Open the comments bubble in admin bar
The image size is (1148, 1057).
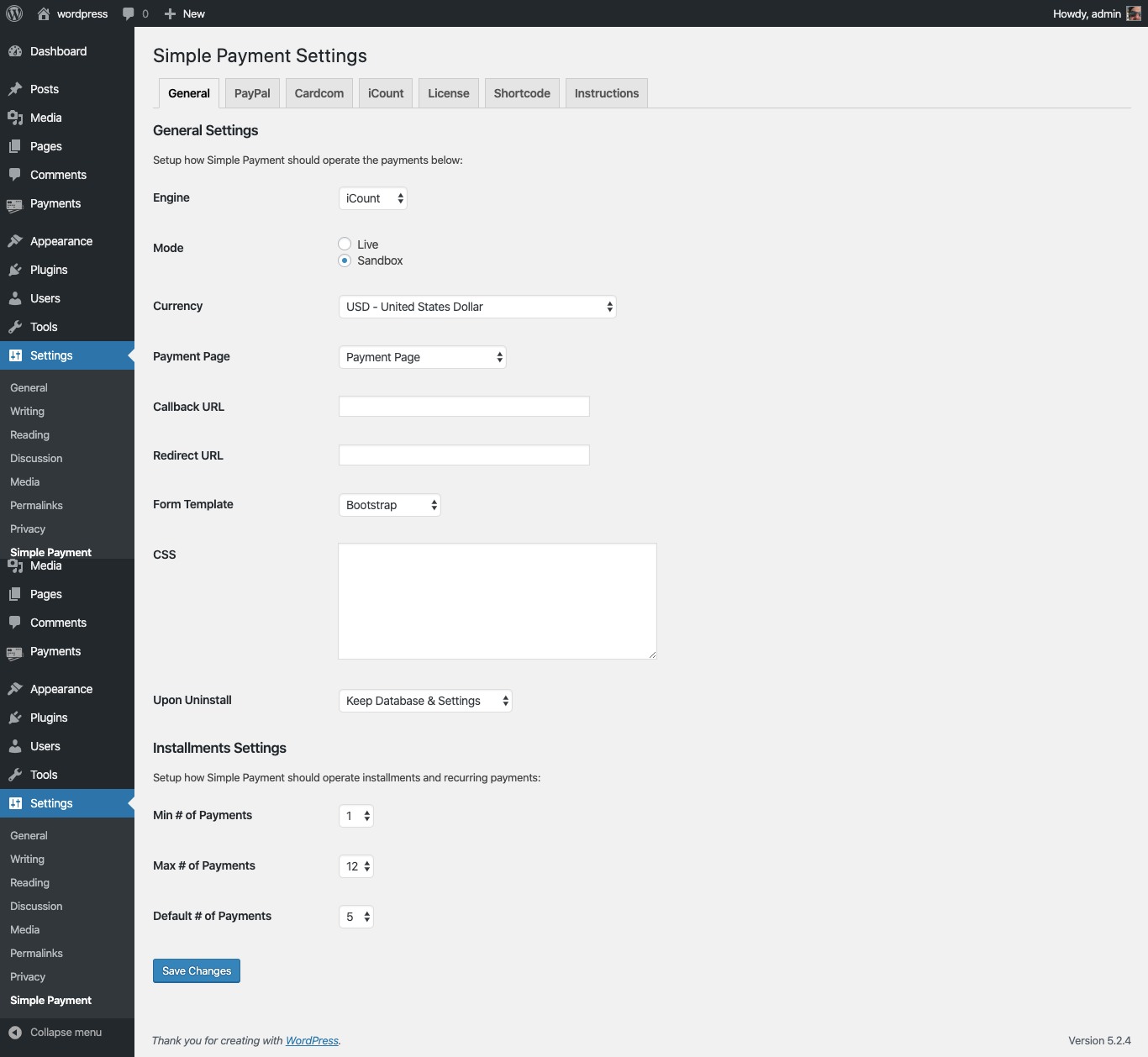128,13
